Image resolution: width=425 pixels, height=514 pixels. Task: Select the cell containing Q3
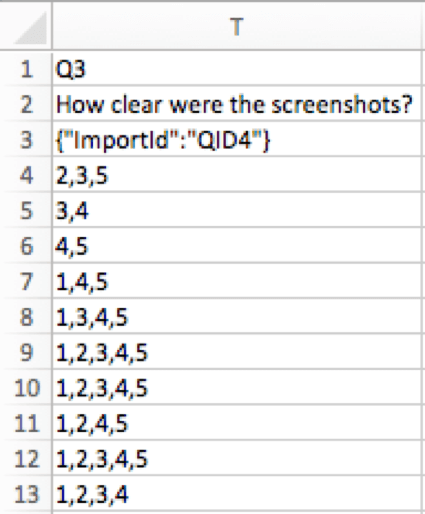pos(237,69)
